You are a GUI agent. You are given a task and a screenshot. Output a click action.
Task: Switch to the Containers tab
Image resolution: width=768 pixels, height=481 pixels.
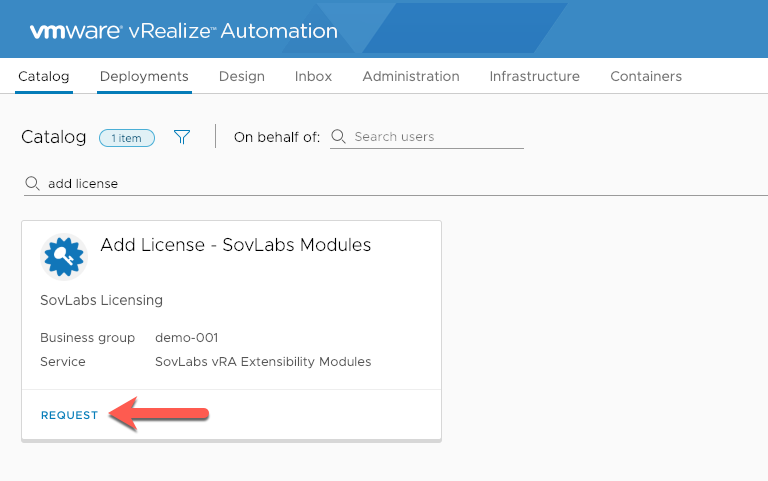point(646,76)
